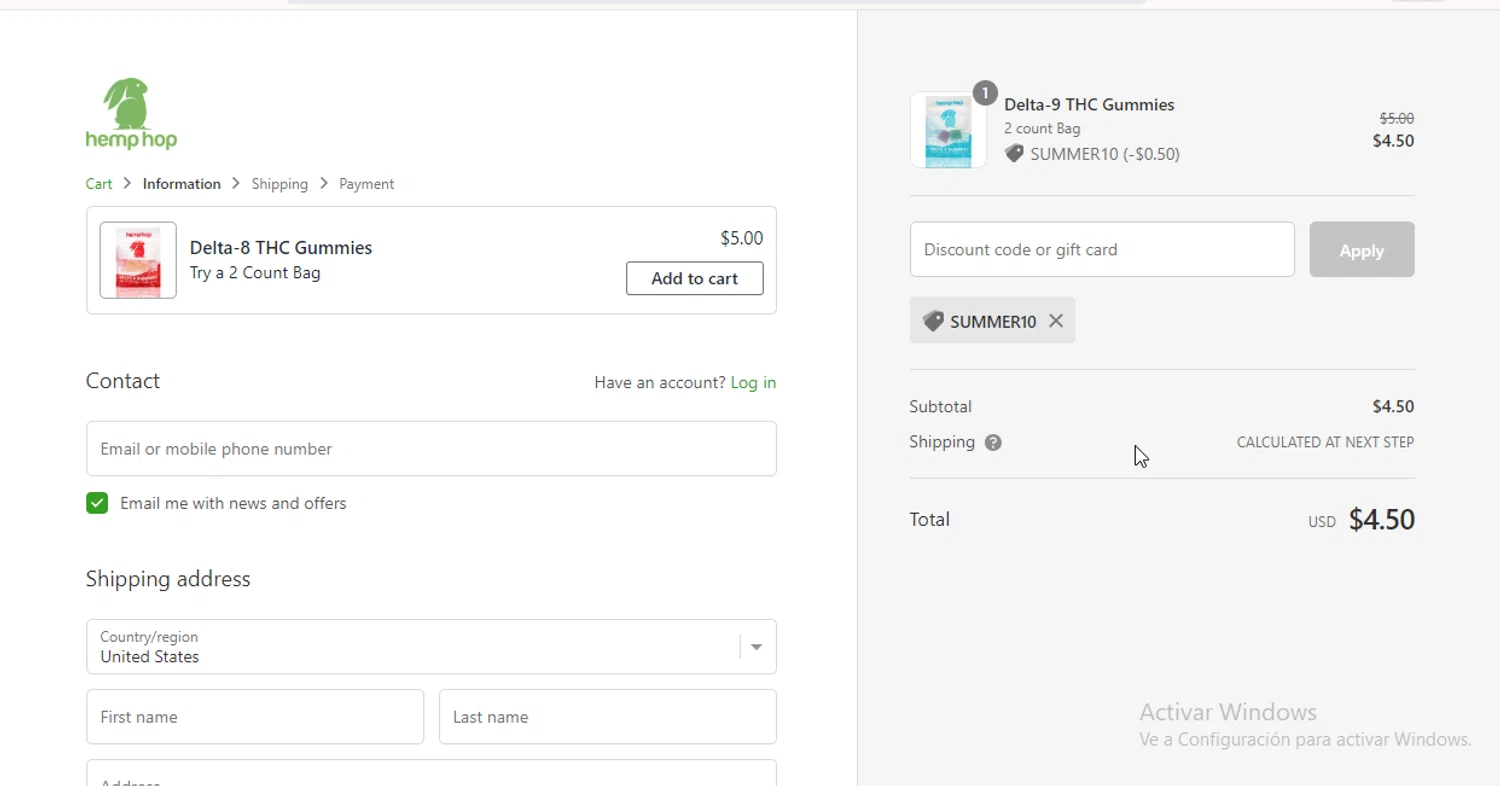Click the Apply discount button
This screenshot has height=786, width=1500.
1362,250
